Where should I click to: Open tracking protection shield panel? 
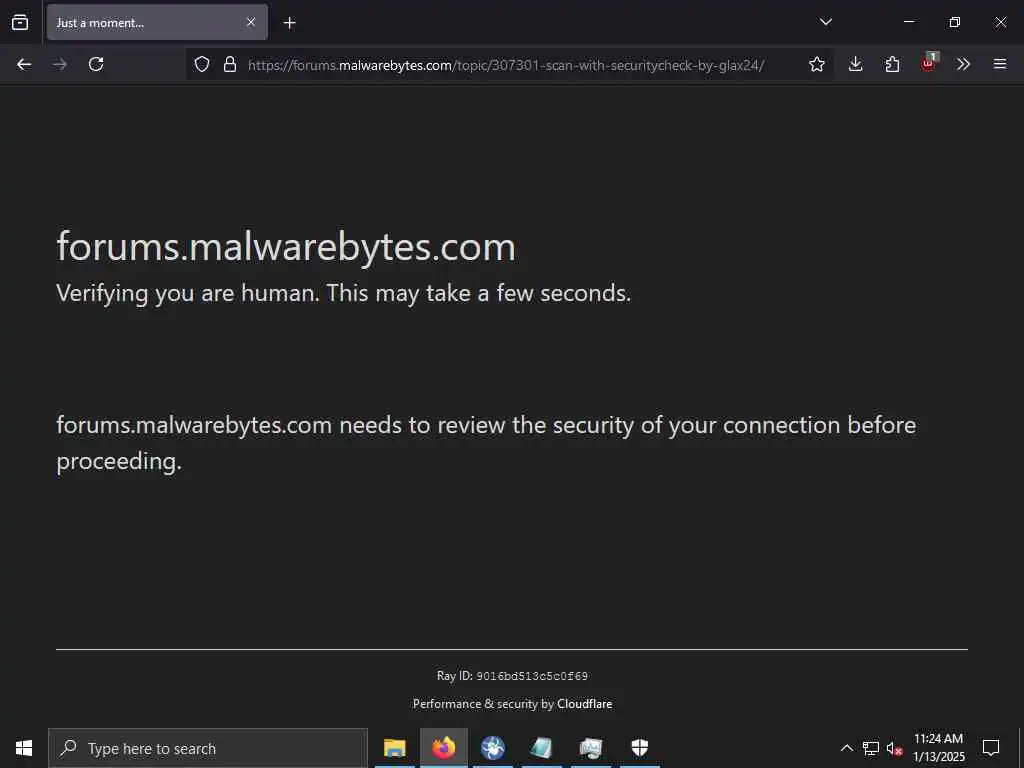pyautogui.click(x=202, y=64)
